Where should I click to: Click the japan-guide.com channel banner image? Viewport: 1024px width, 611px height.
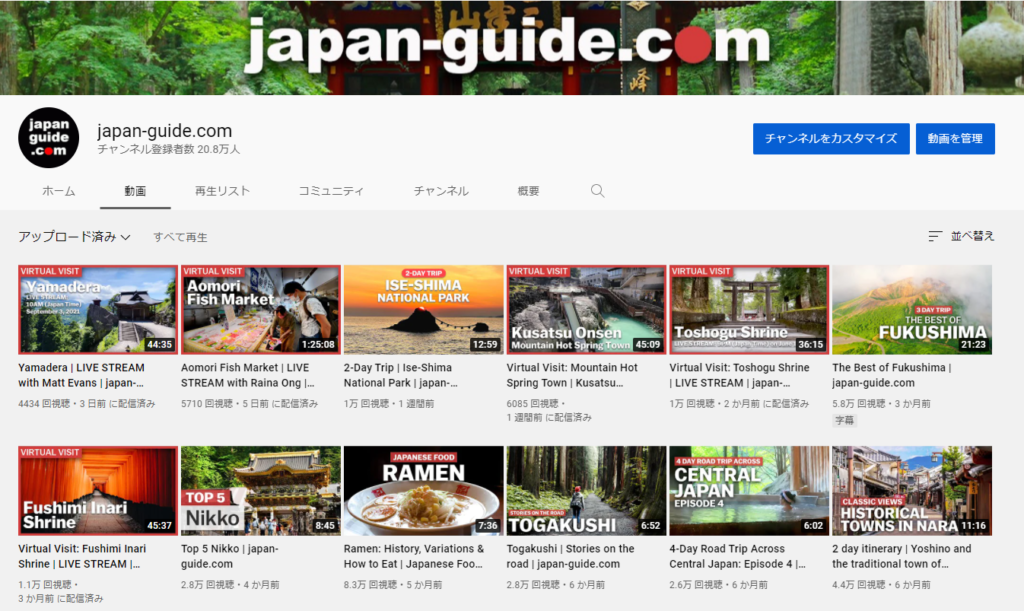[512, 47]
